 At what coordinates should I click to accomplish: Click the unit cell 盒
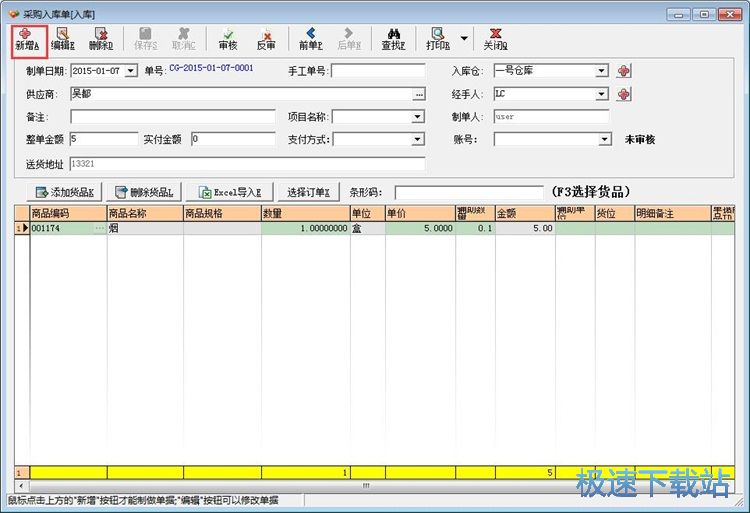pos(367,228)
